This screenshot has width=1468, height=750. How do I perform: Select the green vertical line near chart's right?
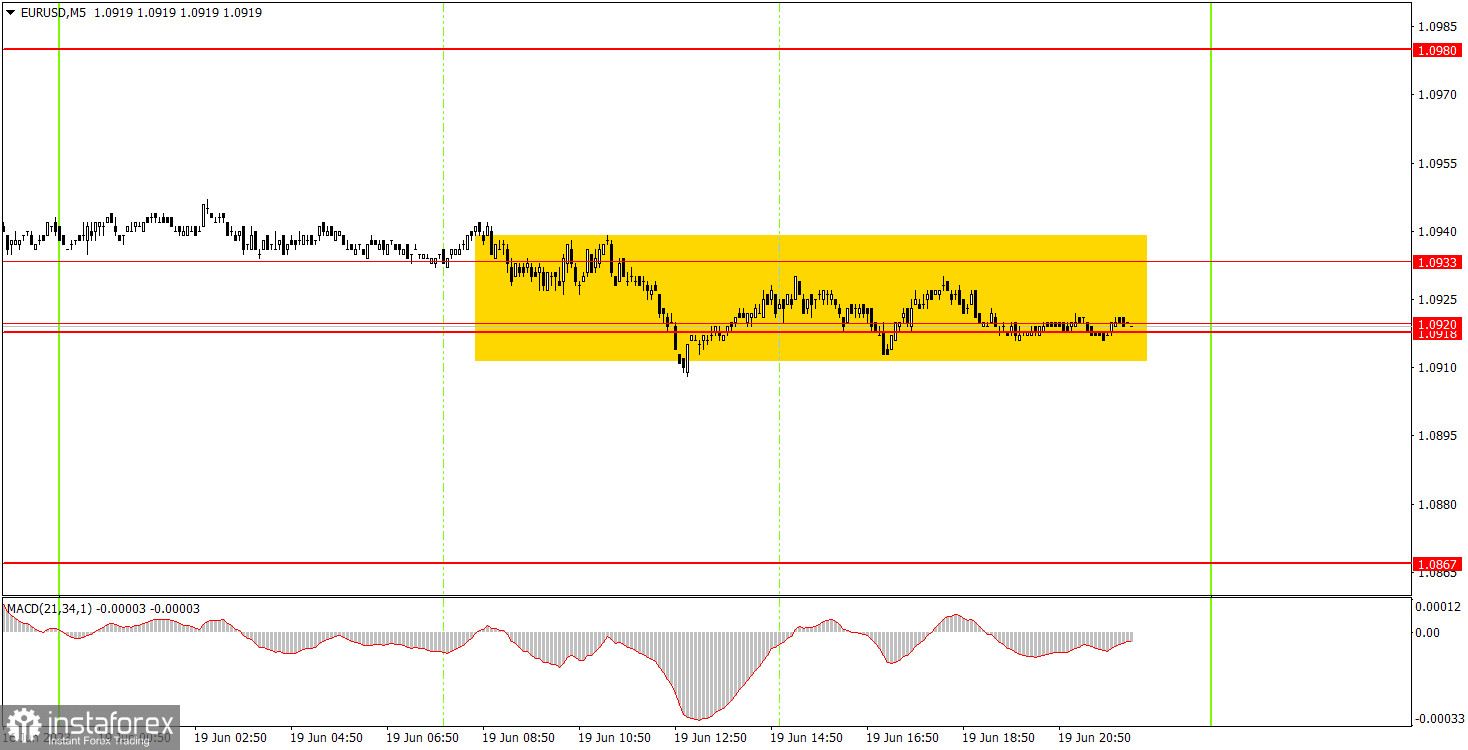pos(1211,364)
